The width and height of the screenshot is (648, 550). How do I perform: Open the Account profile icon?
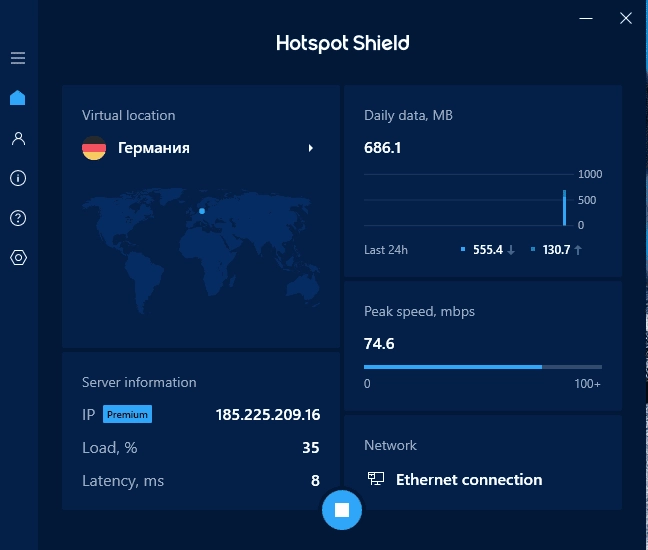pos(18,138)
